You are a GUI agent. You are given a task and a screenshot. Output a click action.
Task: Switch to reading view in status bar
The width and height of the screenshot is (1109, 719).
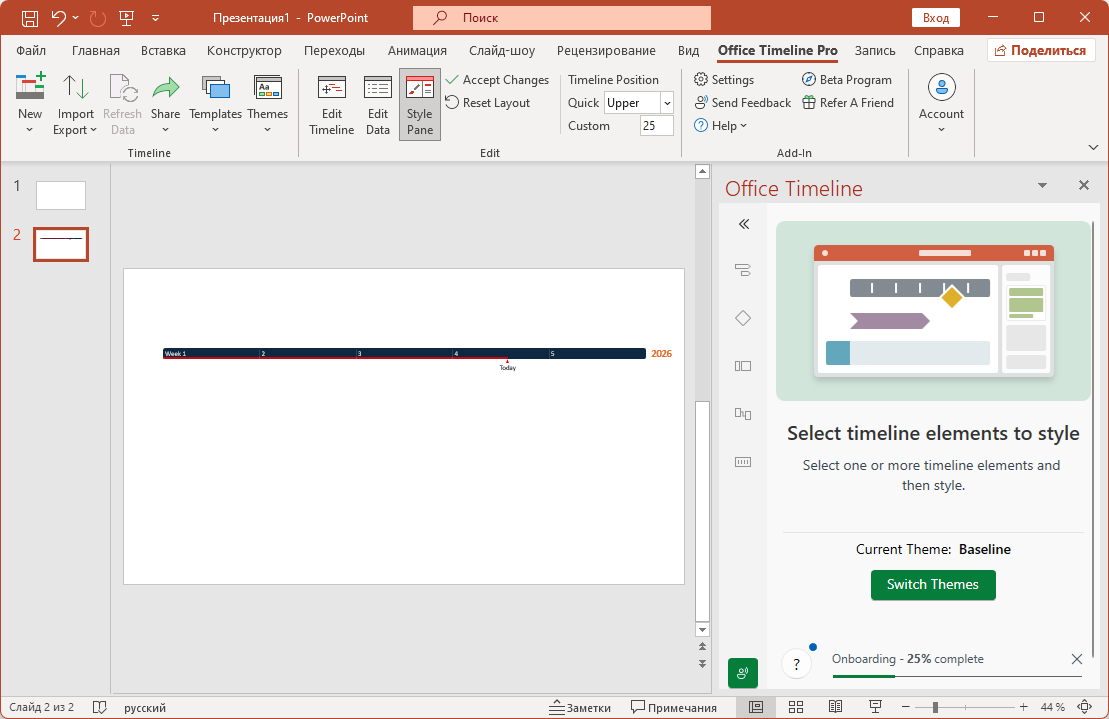point(835,707)
